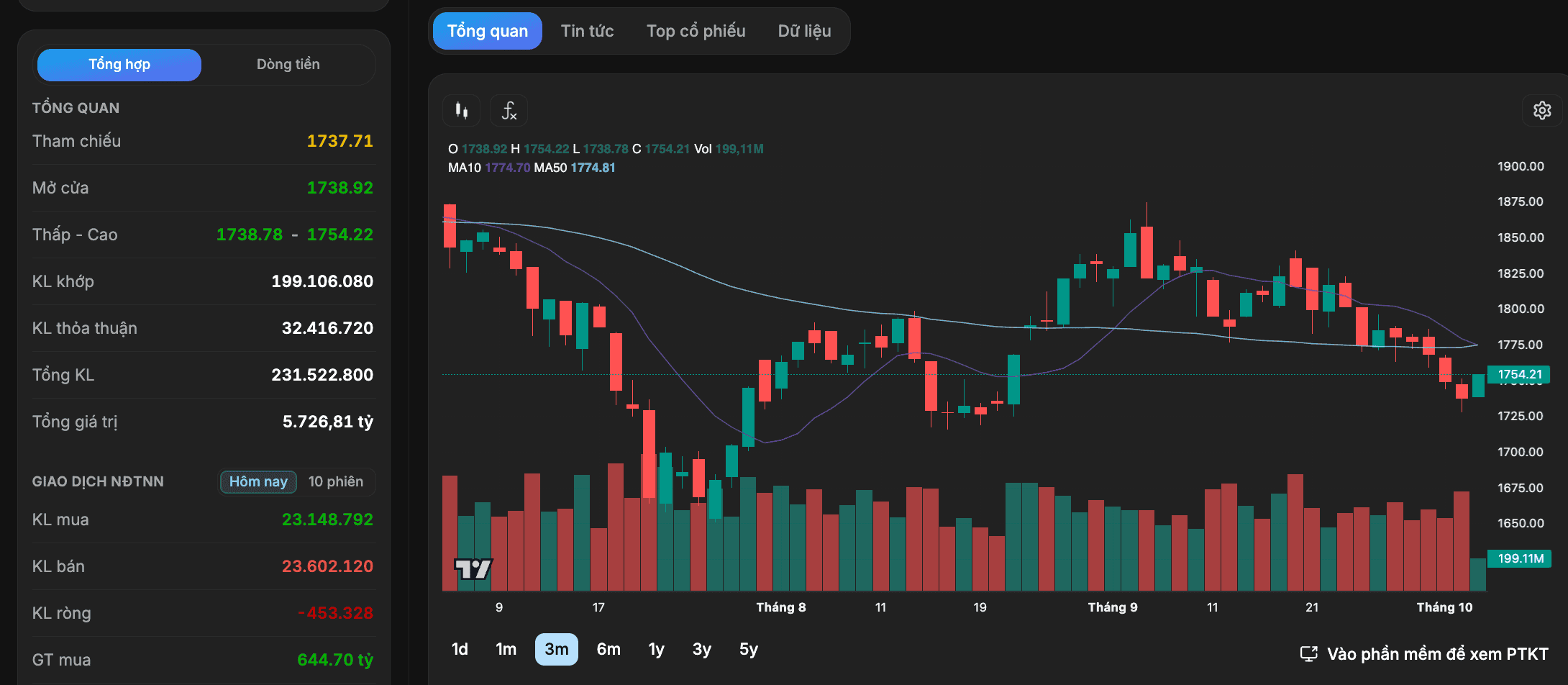Viewport: 1568px width, 685px height.
Task: Set chart range to 1y
Action: (656, 649)
